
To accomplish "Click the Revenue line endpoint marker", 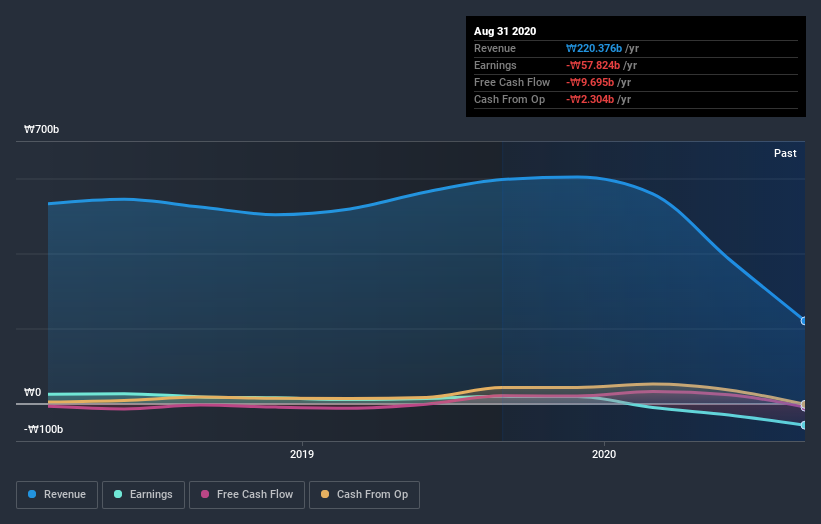I will click(x=804, y=321).
